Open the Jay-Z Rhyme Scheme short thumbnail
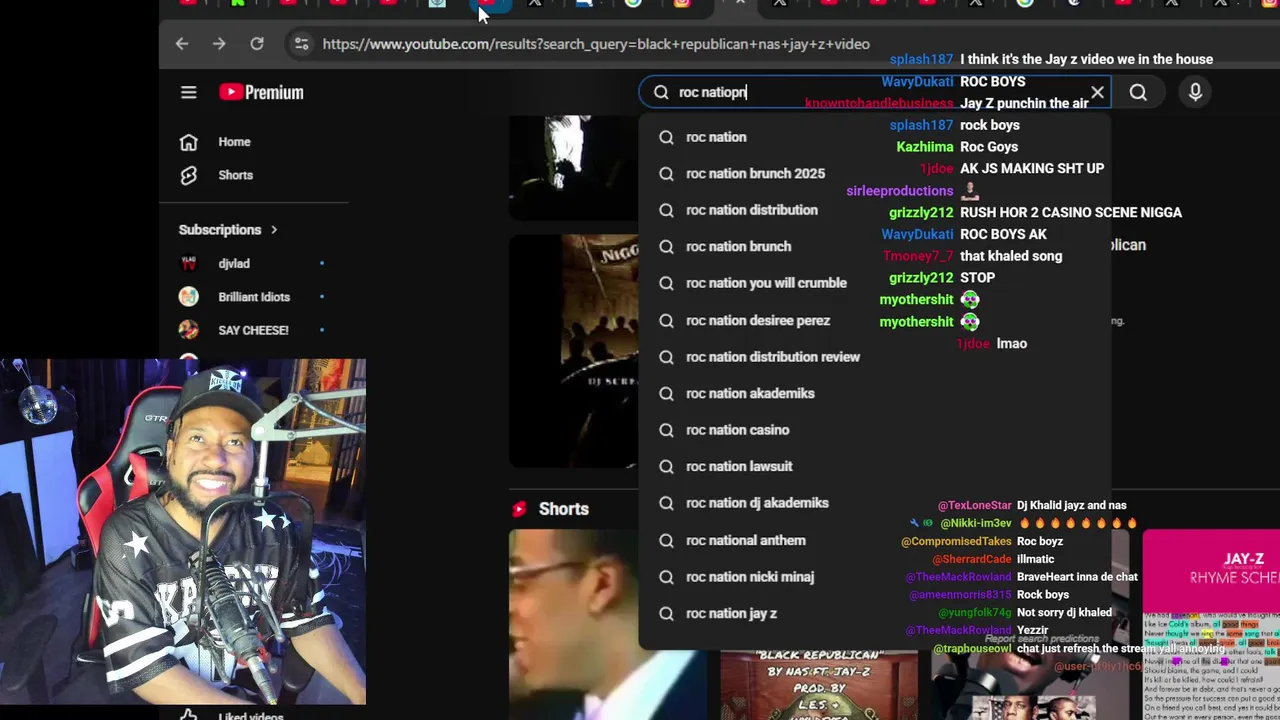Viewport: 1280px width, 720px height. (1211, 625)
